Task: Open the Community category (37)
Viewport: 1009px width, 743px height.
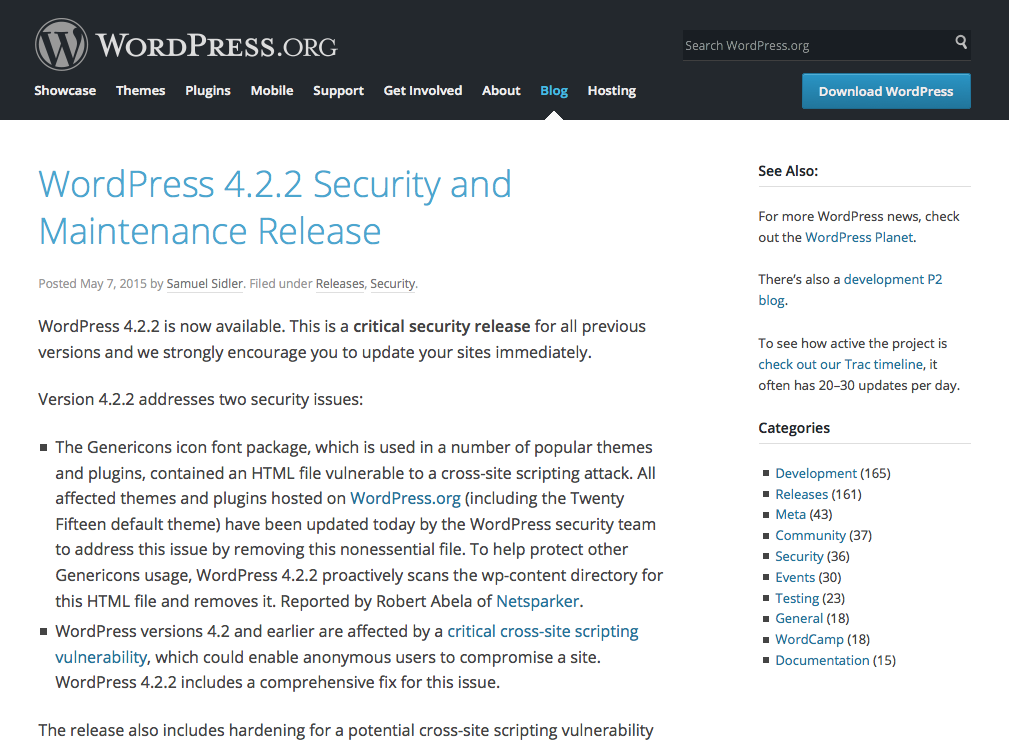Action: click(810, 536)
